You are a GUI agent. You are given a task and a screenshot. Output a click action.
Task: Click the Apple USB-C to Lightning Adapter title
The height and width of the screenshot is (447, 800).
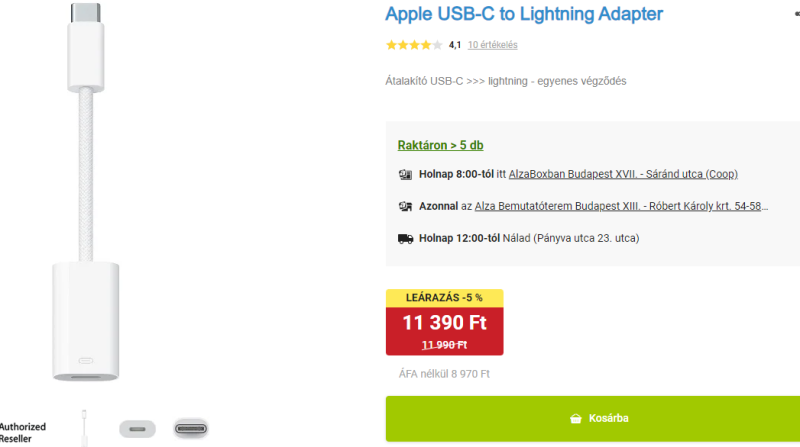click(523, 14)
